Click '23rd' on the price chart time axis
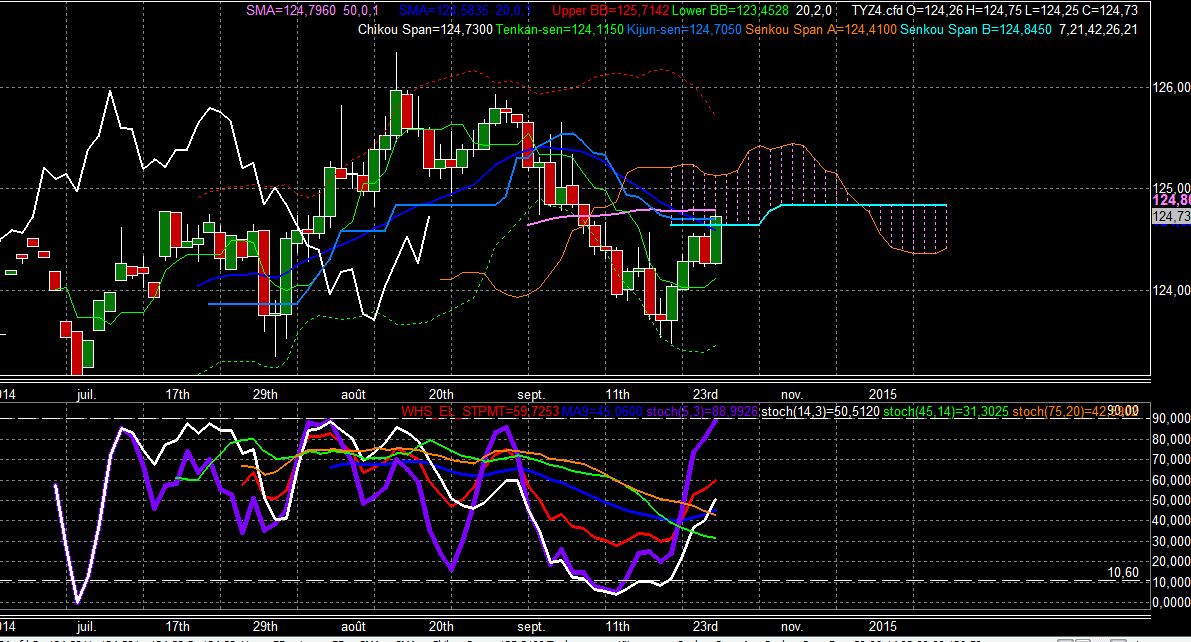 pyautogui.click(x=706, y=394)
